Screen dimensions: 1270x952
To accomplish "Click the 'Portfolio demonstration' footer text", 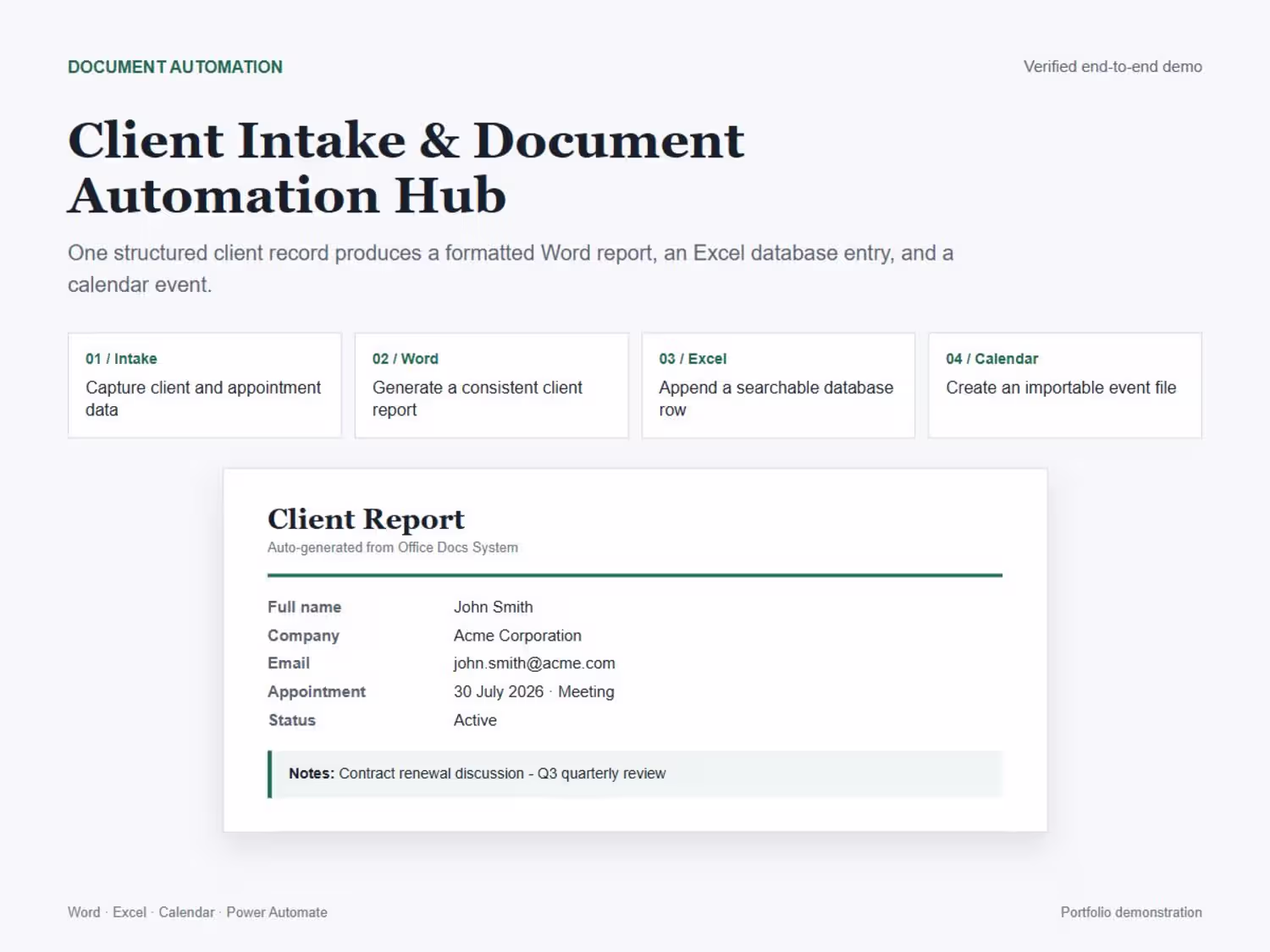I will (x=1131, y=912).
